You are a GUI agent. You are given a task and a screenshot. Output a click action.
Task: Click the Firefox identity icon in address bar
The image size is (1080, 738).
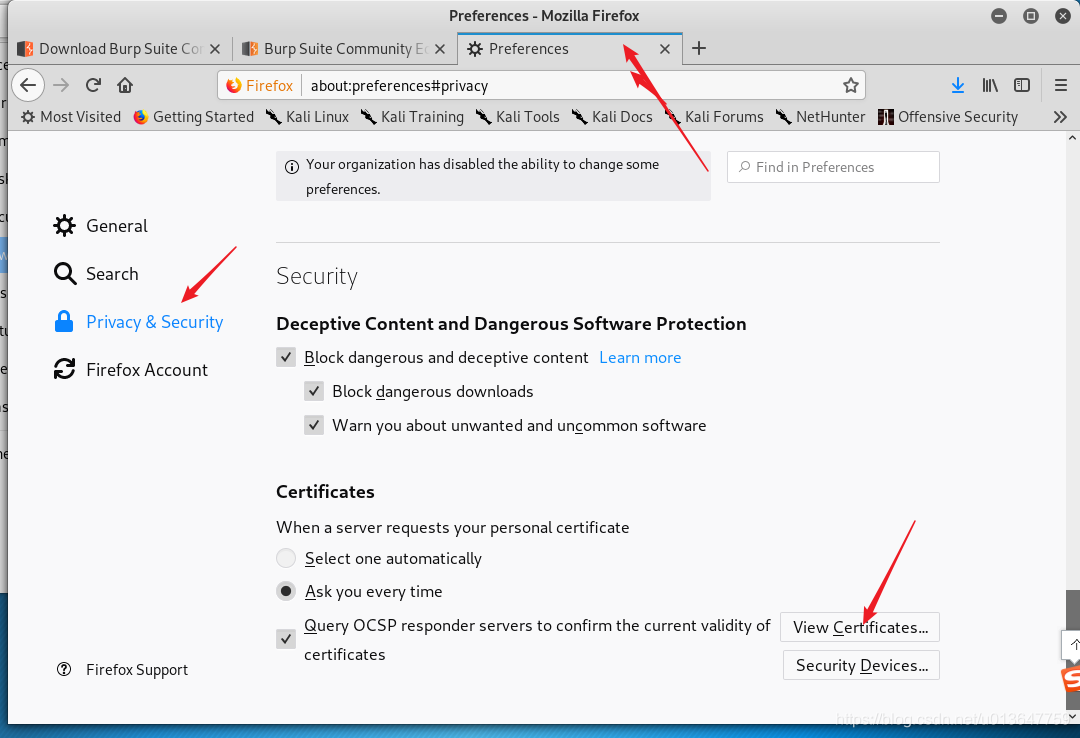point(260,85)
